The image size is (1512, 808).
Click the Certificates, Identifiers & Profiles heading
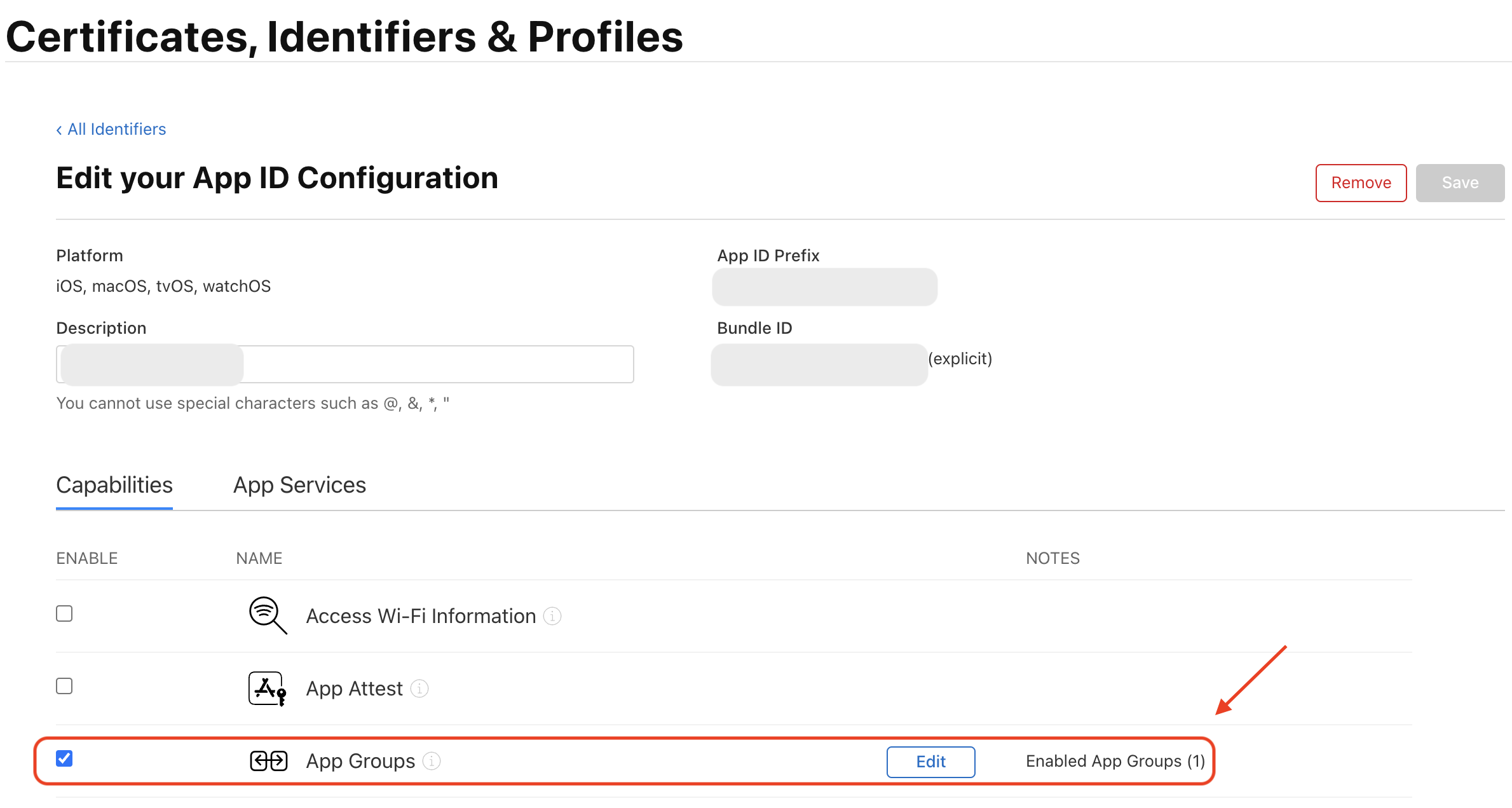[344, 37]
